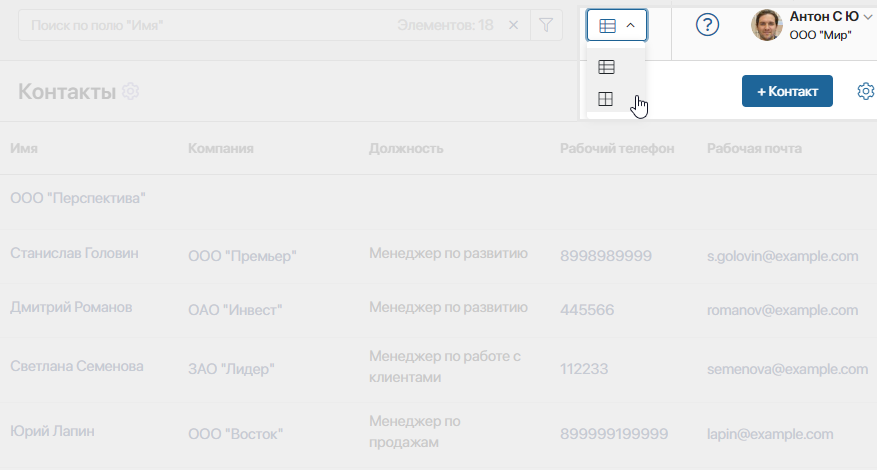Click email romanov@example.com
This screenshot has width=877, height=470.
tap(782, 310)
